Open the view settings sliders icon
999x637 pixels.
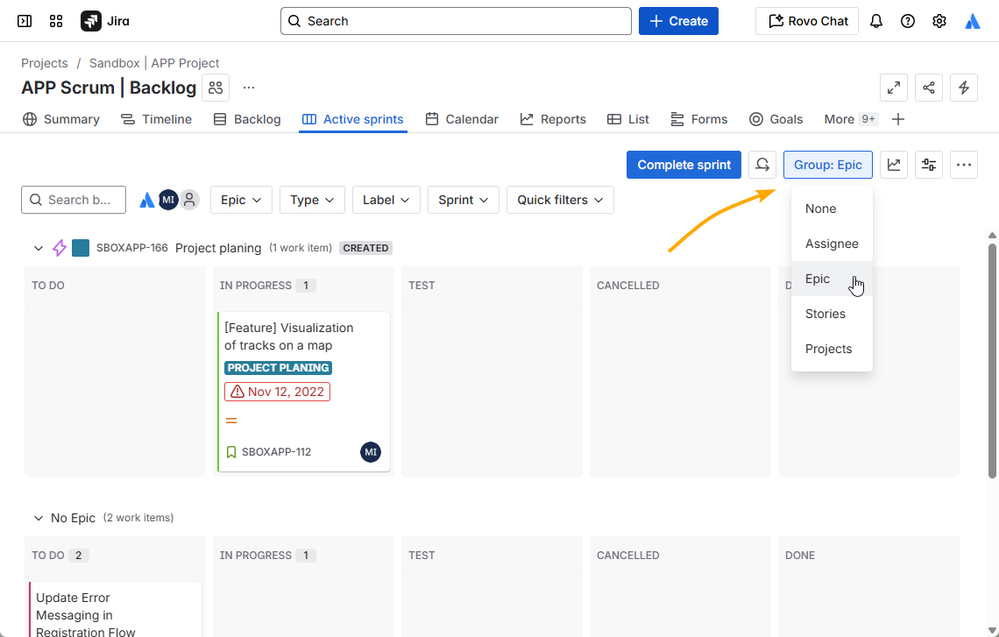(929, 165)
